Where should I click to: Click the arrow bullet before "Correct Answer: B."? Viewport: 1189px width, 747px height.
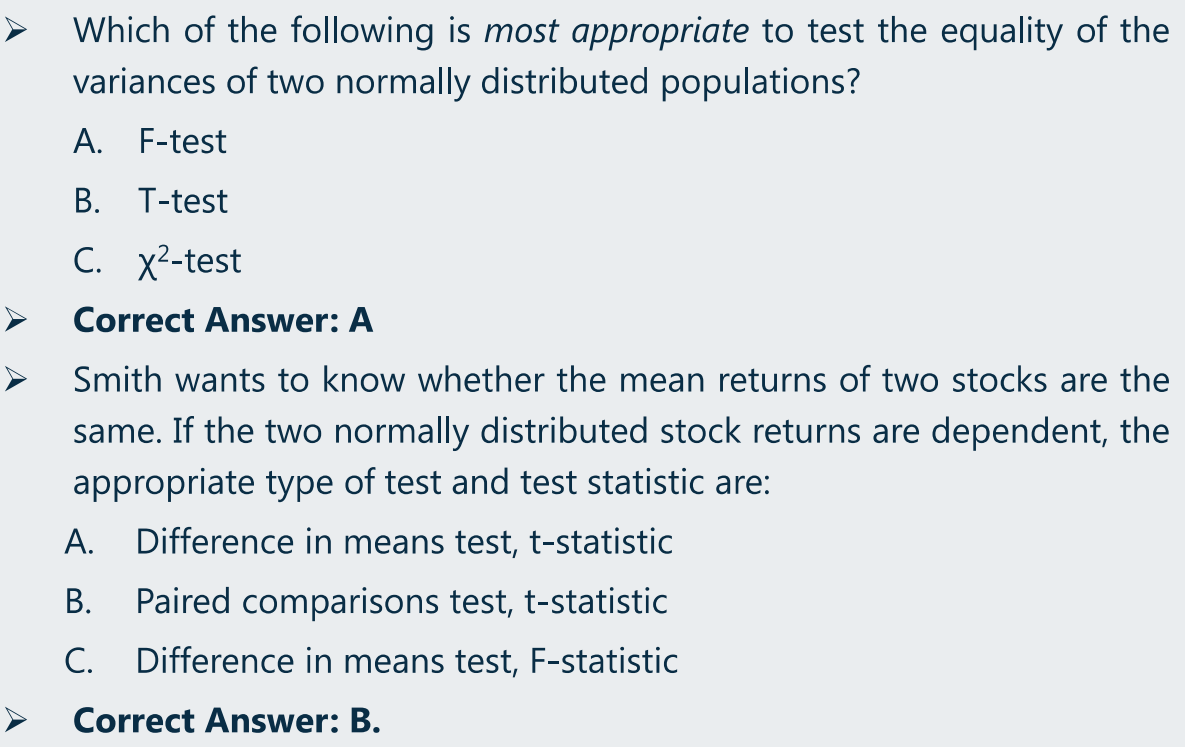coord(15,720)
